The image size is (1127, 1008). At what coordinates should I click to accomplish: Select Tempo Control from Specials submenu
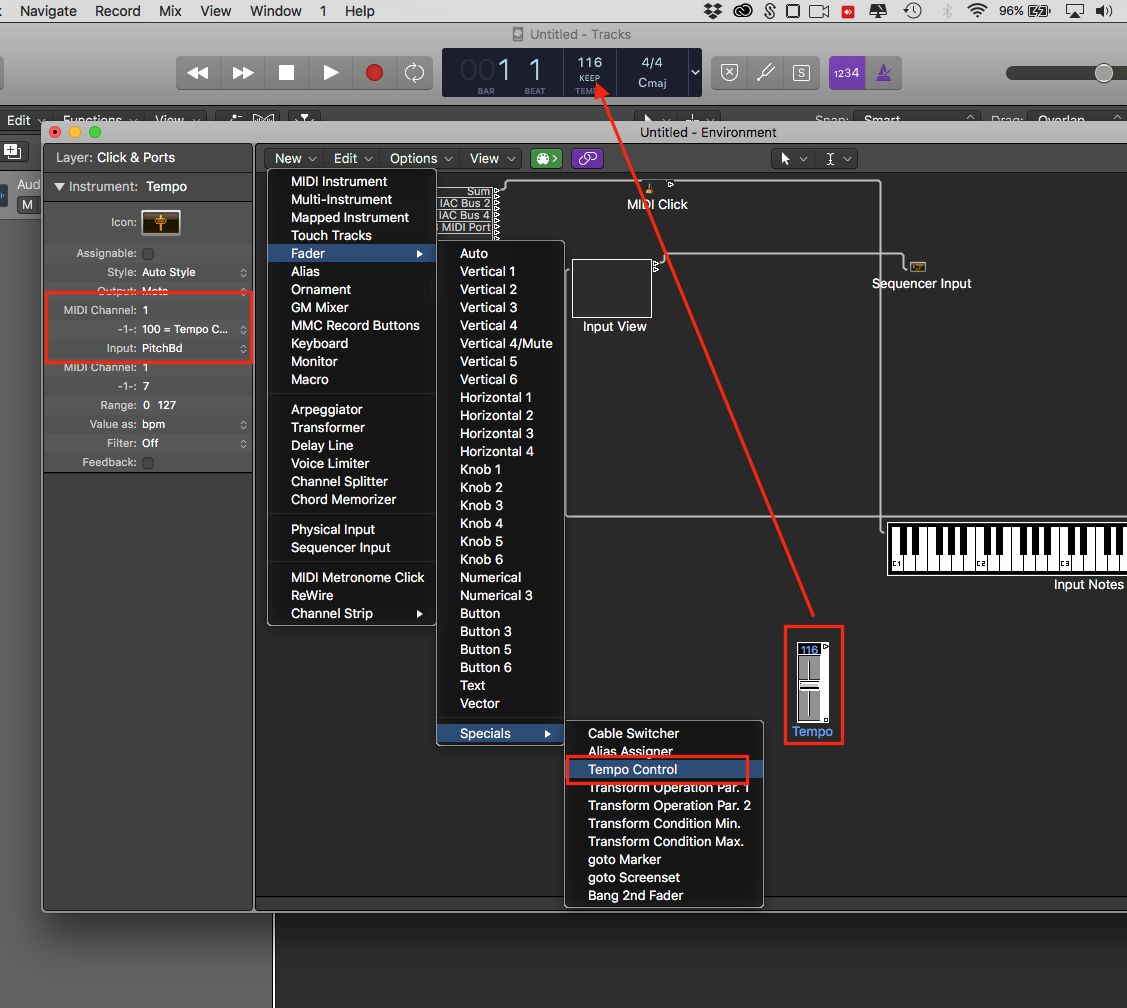pos(664,769)
